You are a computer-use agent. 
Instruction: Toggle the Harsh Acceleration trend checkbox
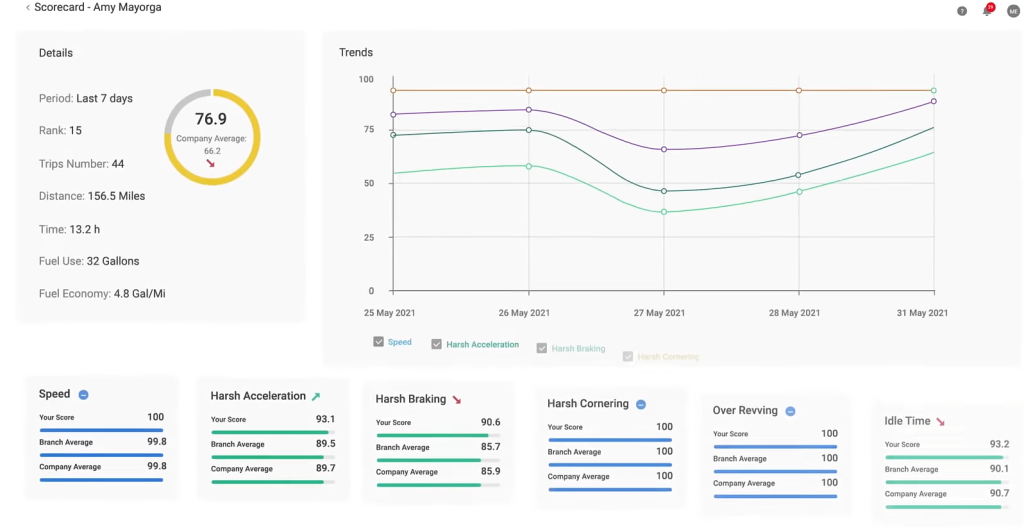tap(436, 345)
